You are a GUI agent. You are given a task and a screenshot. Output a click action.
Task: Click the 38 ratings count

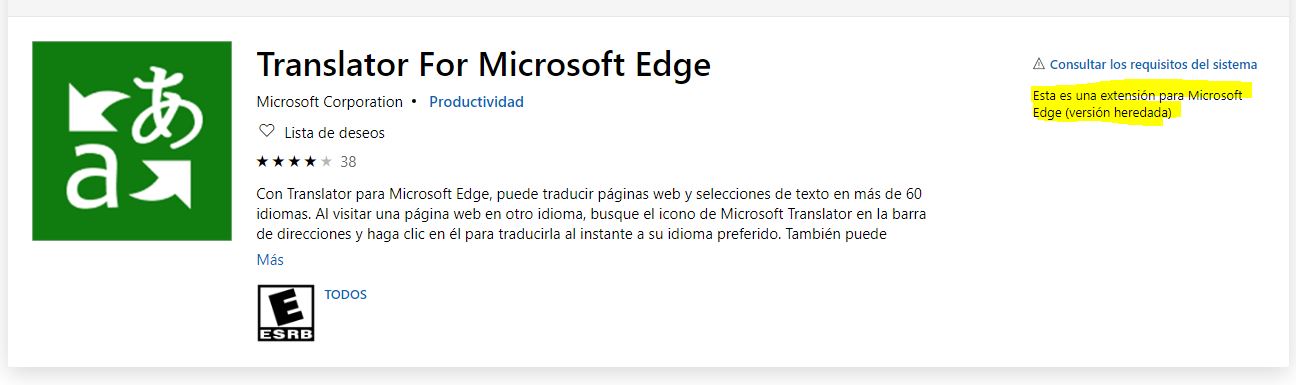(348, 161)
